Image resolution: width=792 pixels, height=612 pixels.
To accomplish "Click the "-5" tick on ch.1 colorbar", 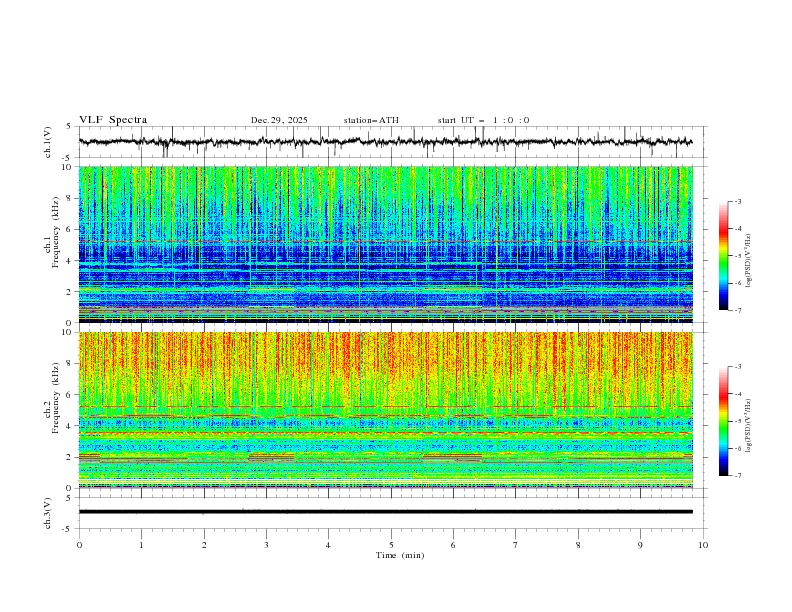I will click(x=737, y=256).
